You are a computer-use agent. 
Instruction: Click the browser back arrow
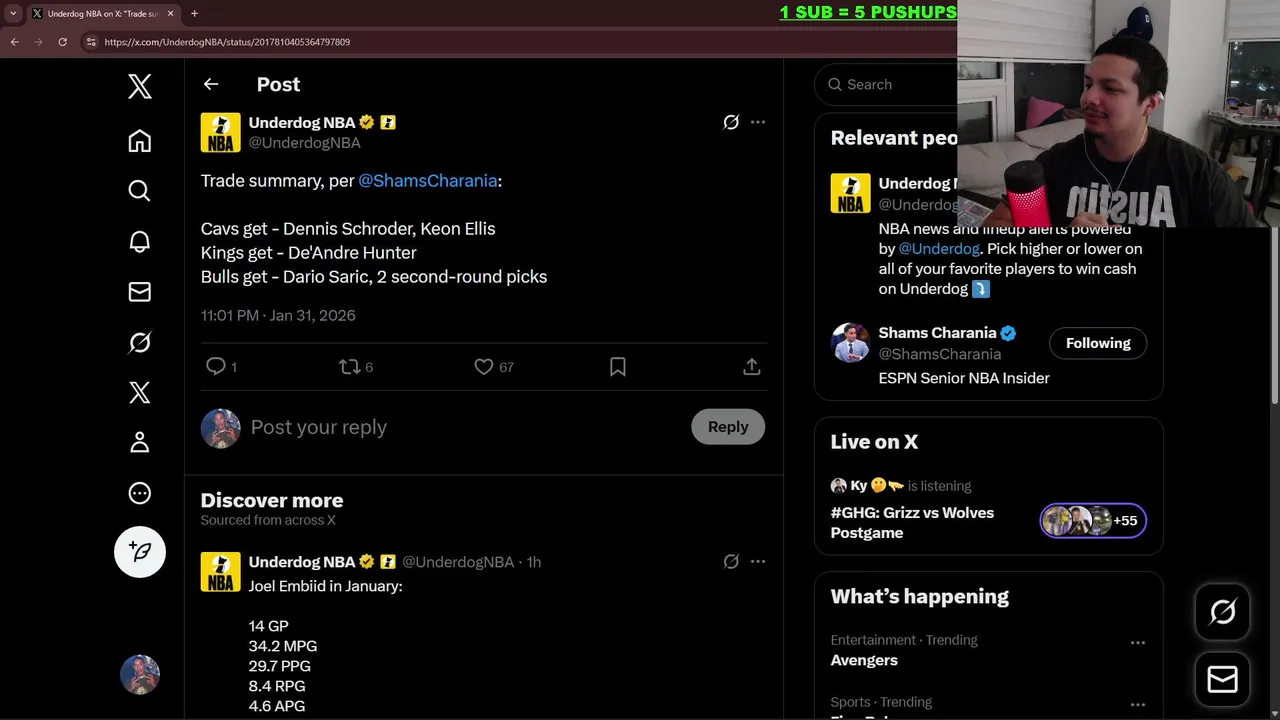pos(14,42)
